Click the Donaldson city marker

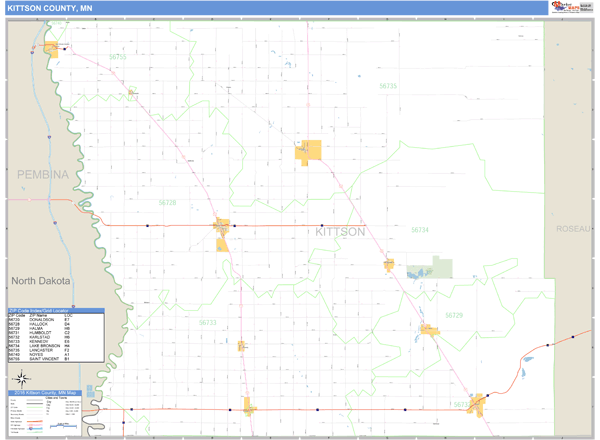[x=248, y=406]
